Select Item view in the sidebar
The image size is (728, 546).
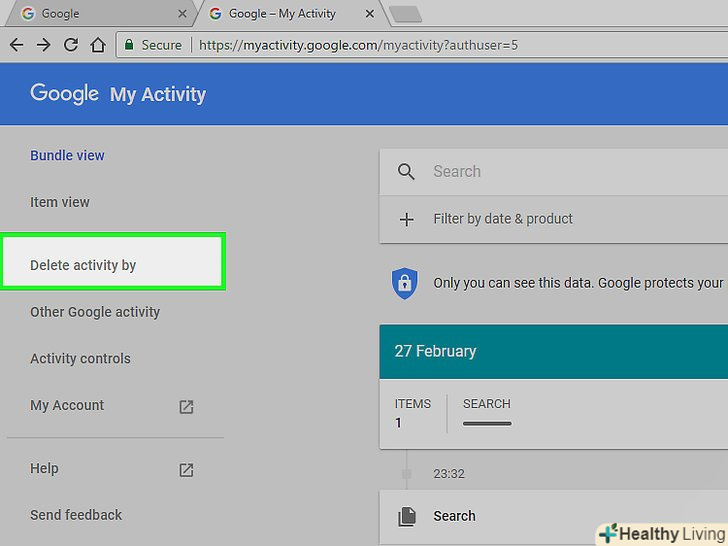click(x=60, y=202)
